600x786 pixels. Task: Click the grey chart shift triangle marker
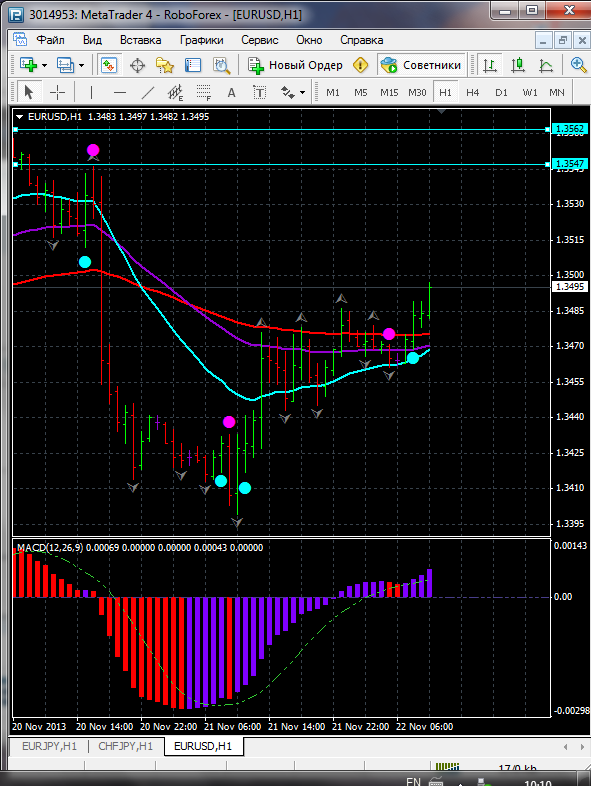[442, 111]
